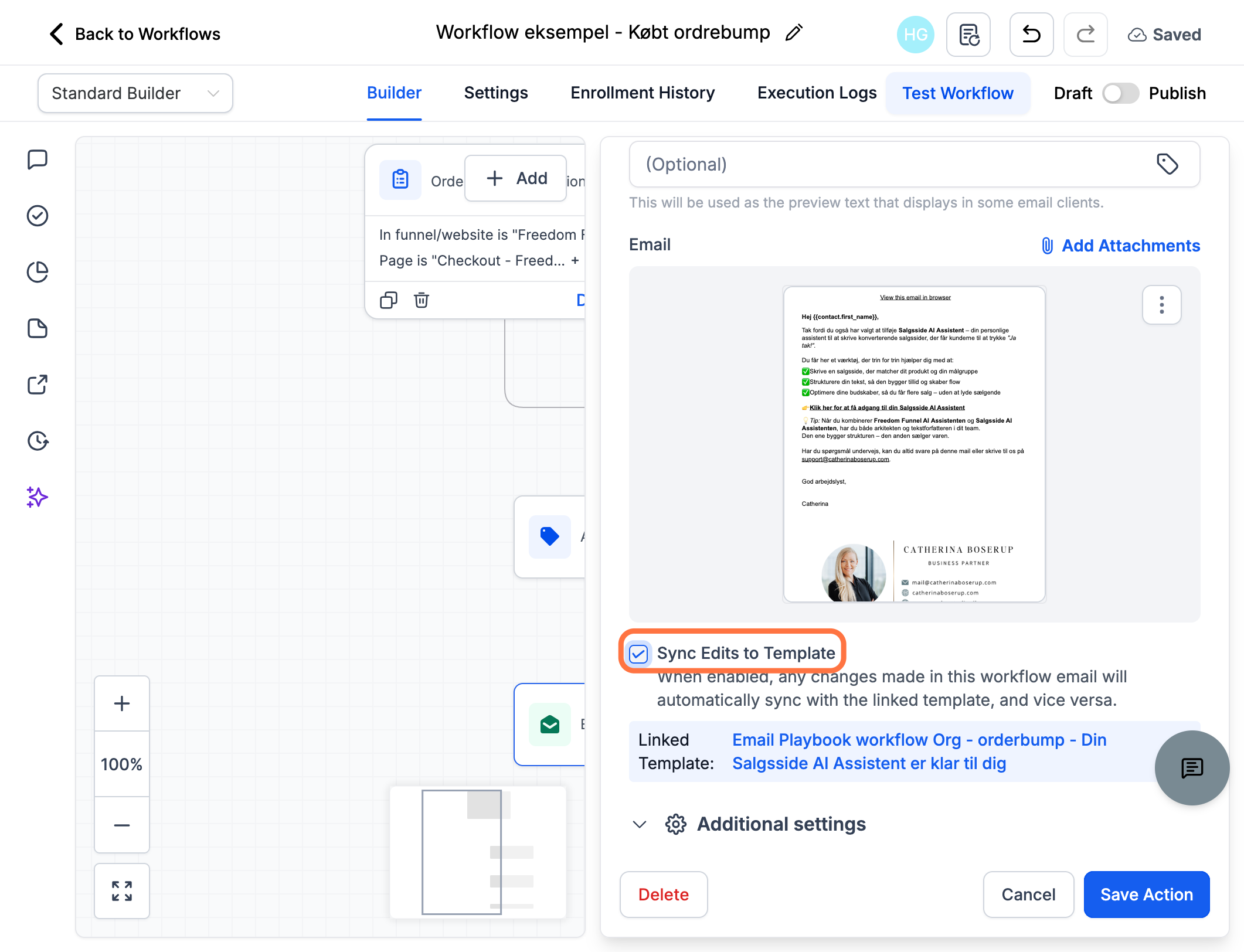Open the Enrollment History tab
1244x952 pixels.
point(643,93)
